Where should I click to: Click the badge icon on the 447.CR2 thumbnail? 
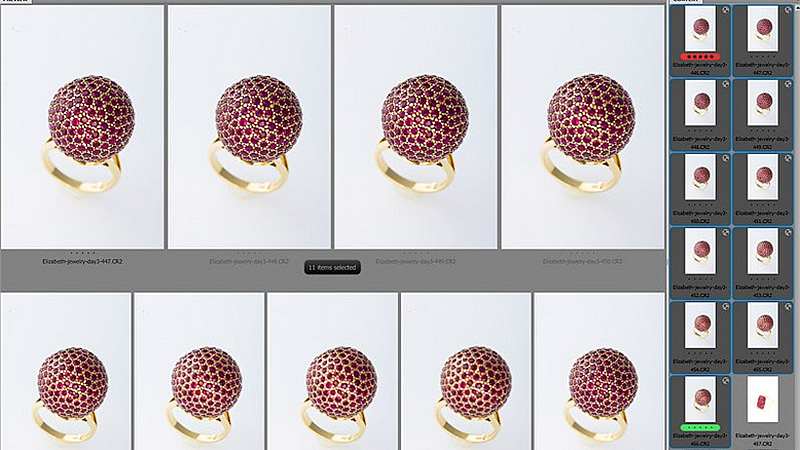tap(788, 10)
